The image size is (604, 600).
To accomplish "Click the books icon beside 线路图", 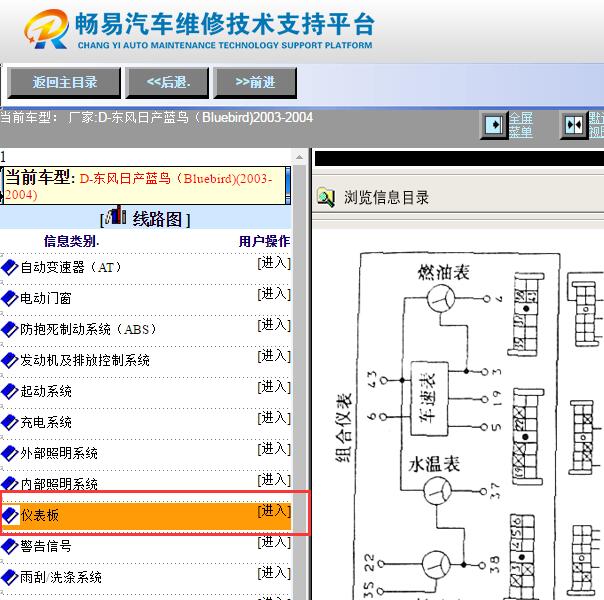I will [116, 216].
